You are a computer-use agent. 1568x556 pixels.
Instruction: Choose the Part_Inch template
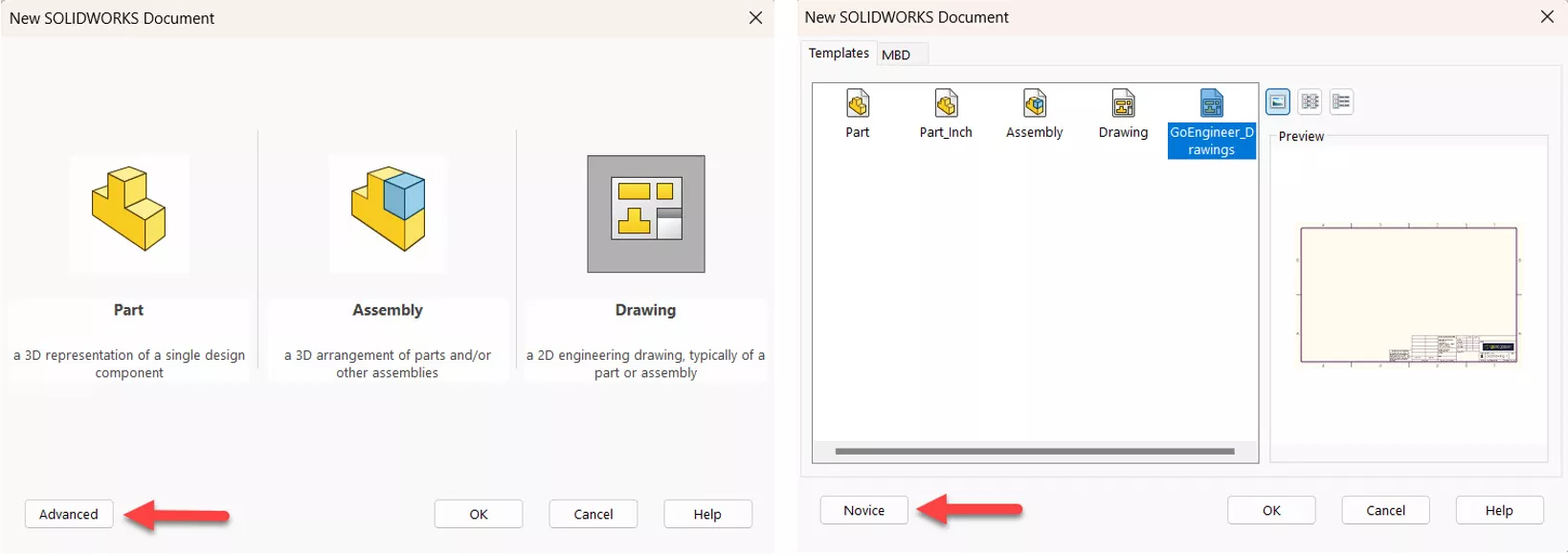point(946,114)
